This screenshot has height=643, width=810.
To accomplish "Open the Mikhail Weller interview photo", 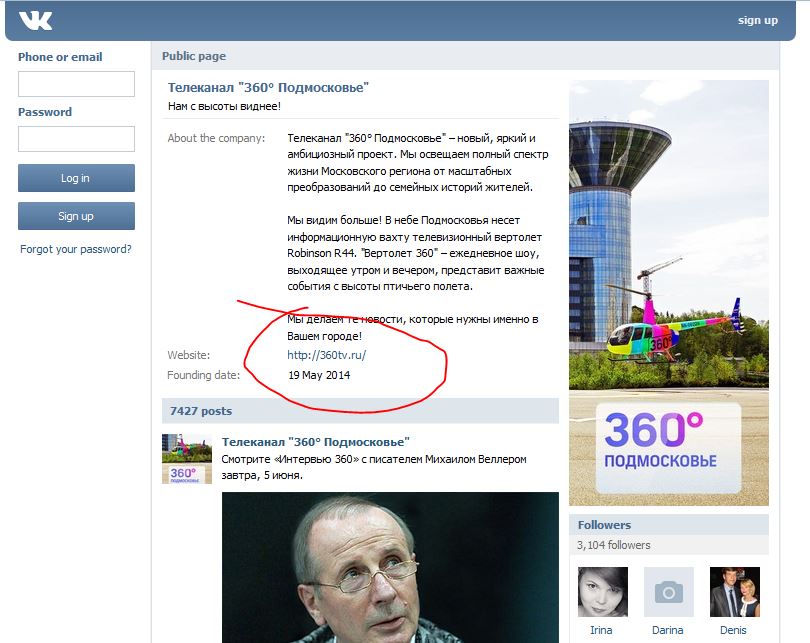I will [x=390, y=566].
